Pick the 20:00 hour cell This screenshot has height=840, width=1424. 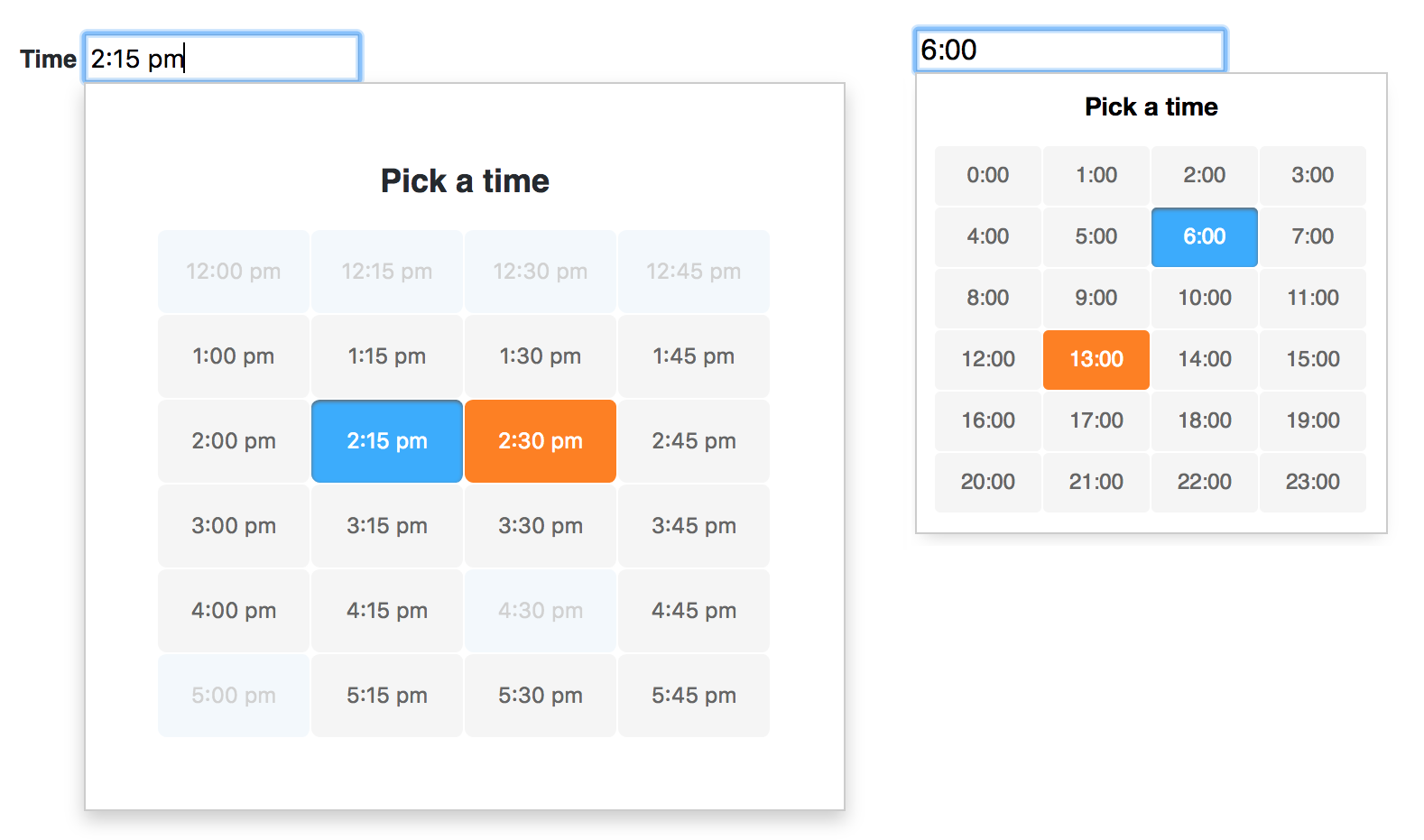(x=988, y=483)
